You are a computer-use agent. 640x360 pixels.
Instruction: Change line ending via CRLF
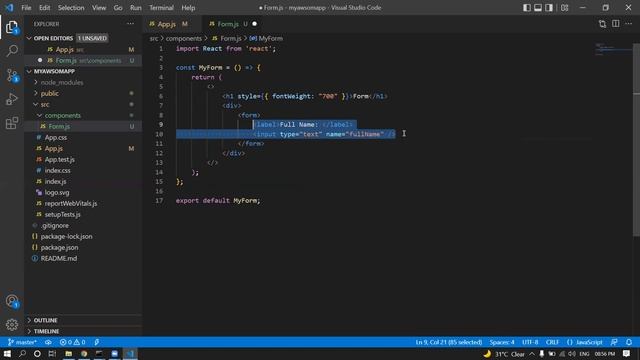(552, 342)
